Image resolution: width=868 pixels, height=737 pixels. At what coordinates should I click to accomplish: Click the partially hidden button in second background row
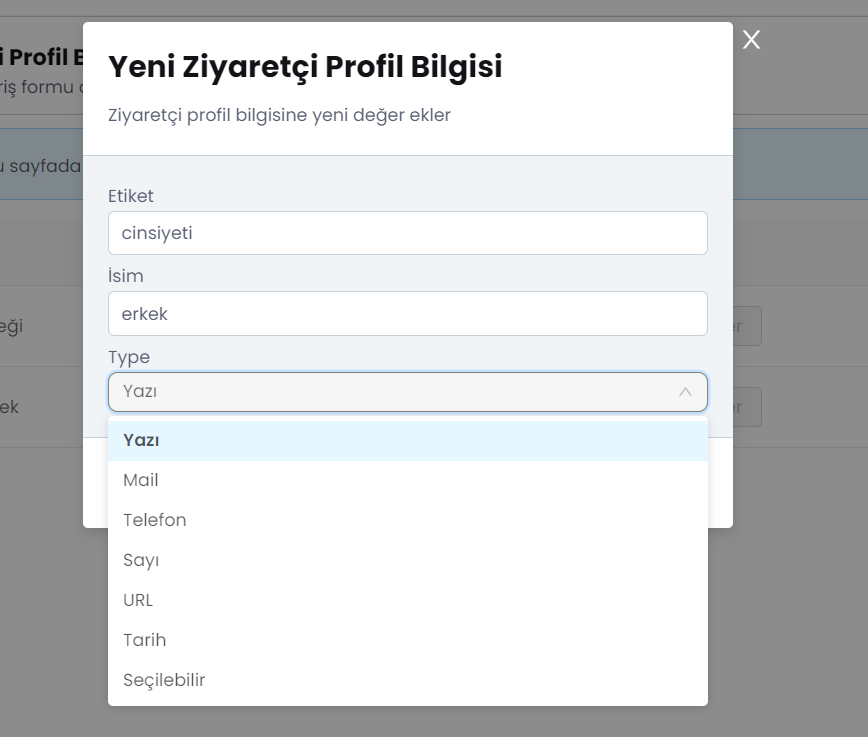pyautogui.click(x=747, y=407)
